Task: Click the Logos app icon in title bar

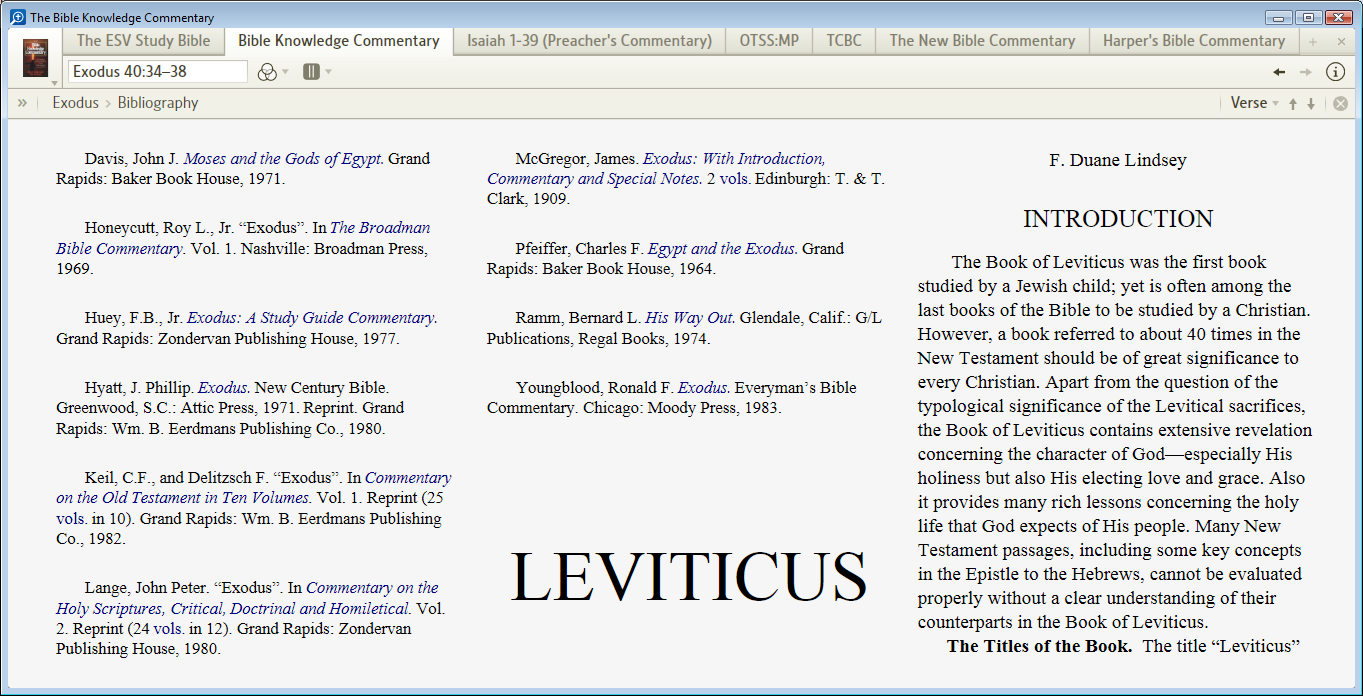Action: pos(18,17)
